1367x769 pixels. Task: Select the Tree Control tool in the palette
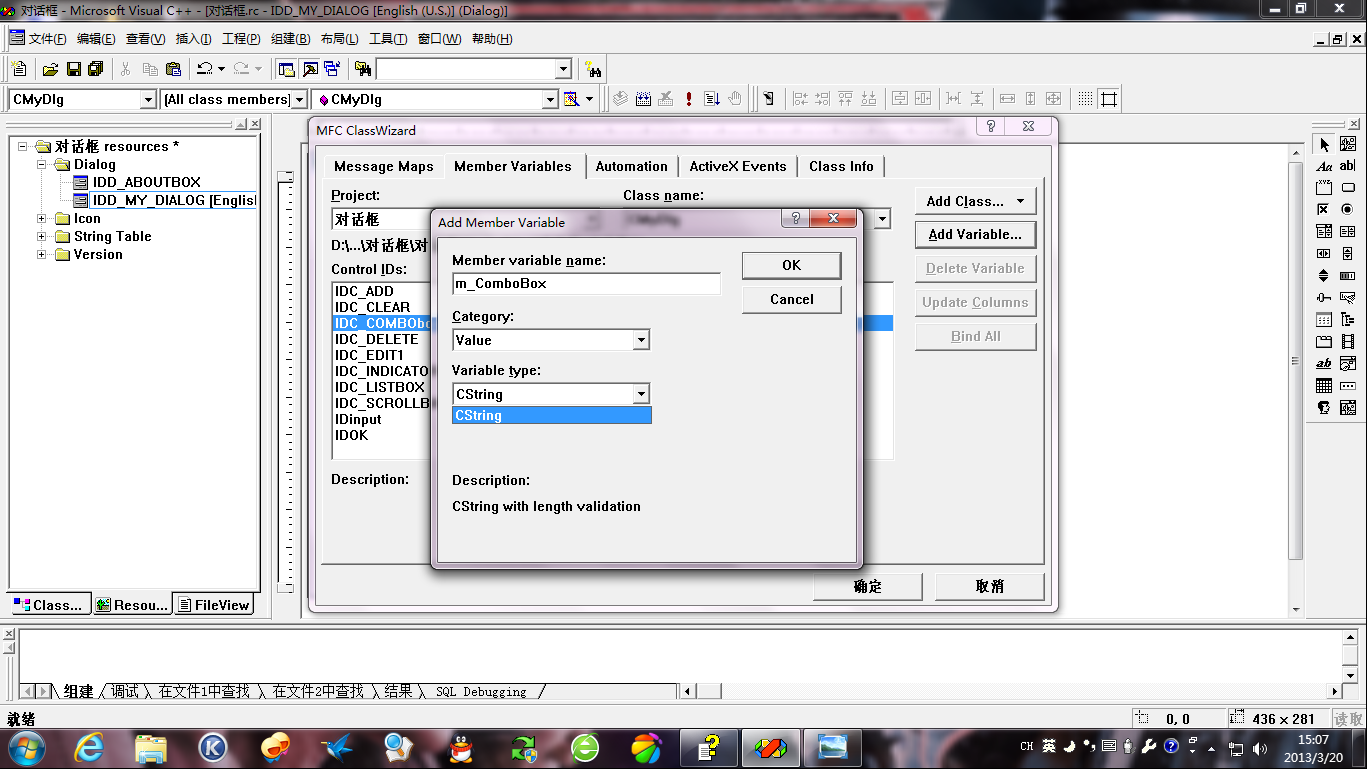pos(1348,320)
